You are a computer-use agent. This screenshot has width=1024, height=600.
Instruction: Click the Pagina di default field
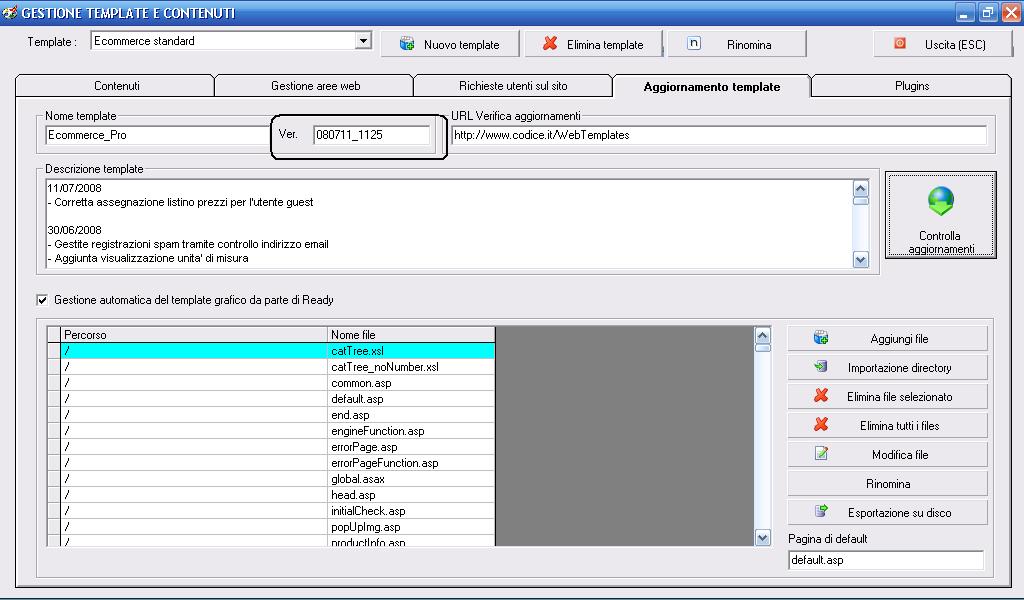tap(886, 560)
